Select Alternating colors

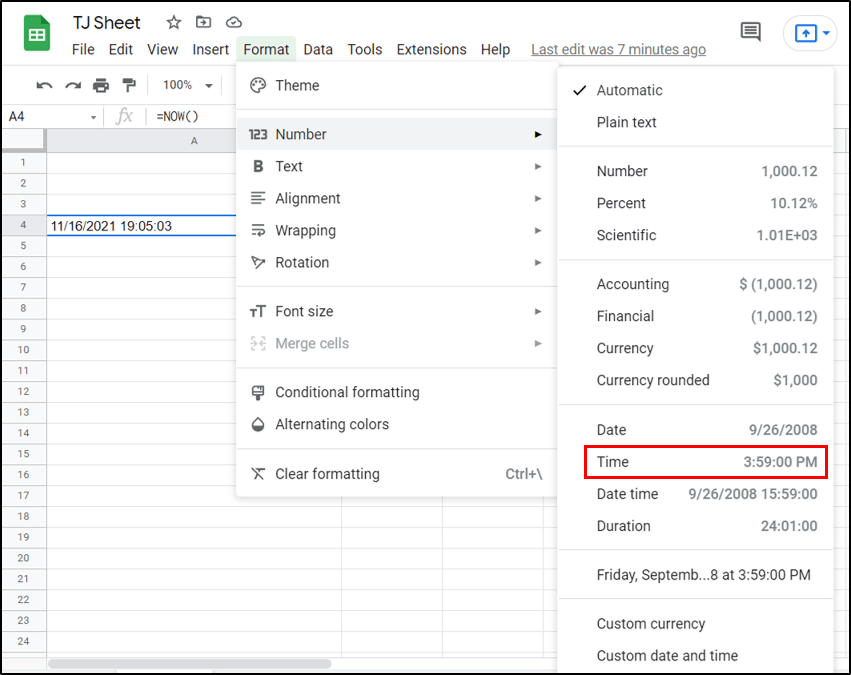point(397,424)
